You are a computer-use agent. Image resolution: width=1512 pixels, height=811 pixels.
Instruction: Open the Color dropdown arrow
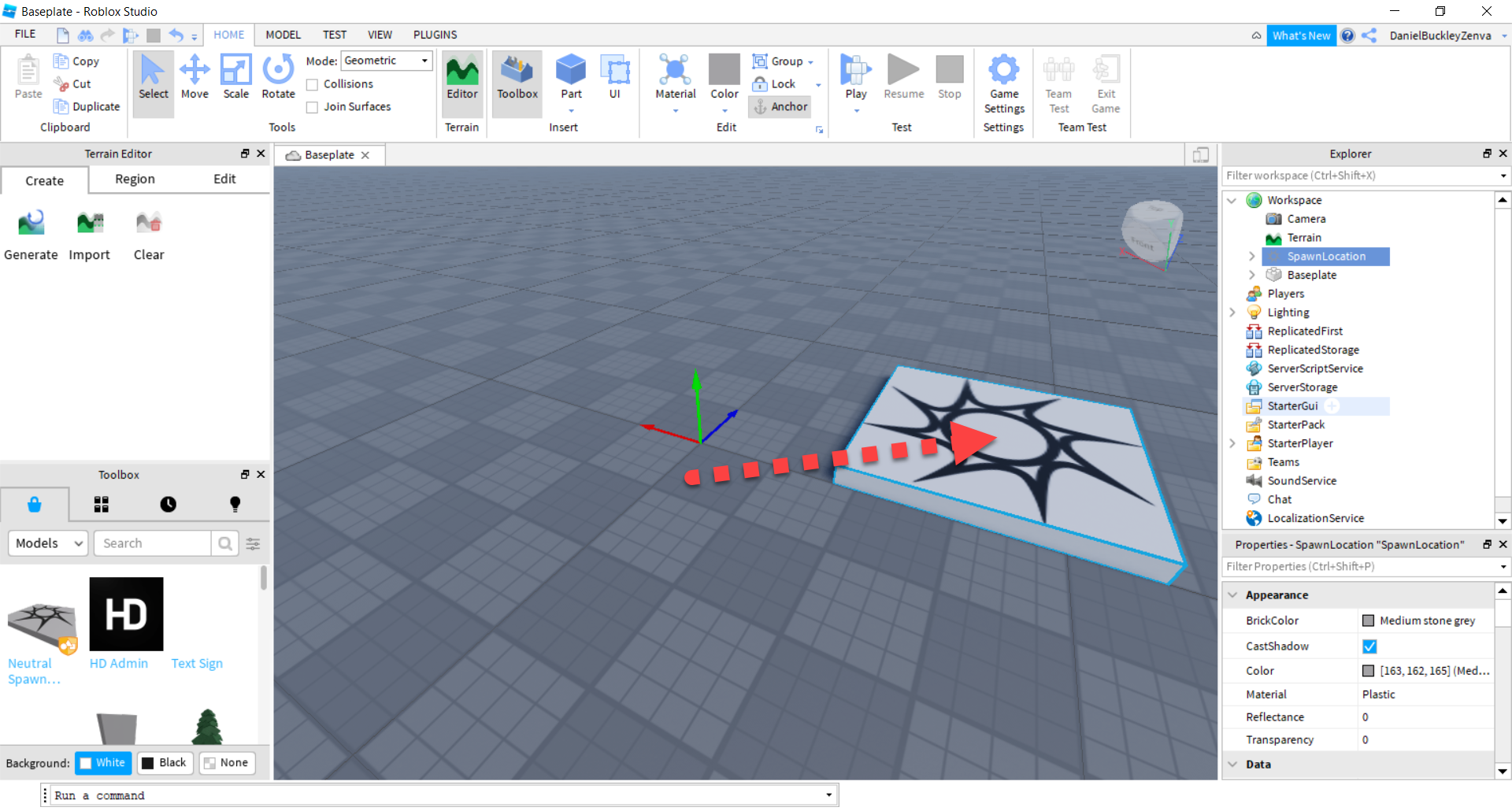[x=724, y=111]
